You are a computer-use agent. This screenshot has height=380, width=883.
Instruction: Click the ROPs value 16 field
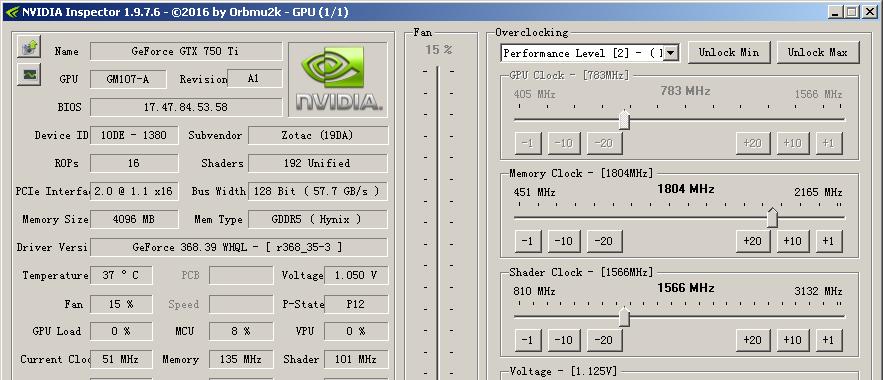(x=134, y=163)
